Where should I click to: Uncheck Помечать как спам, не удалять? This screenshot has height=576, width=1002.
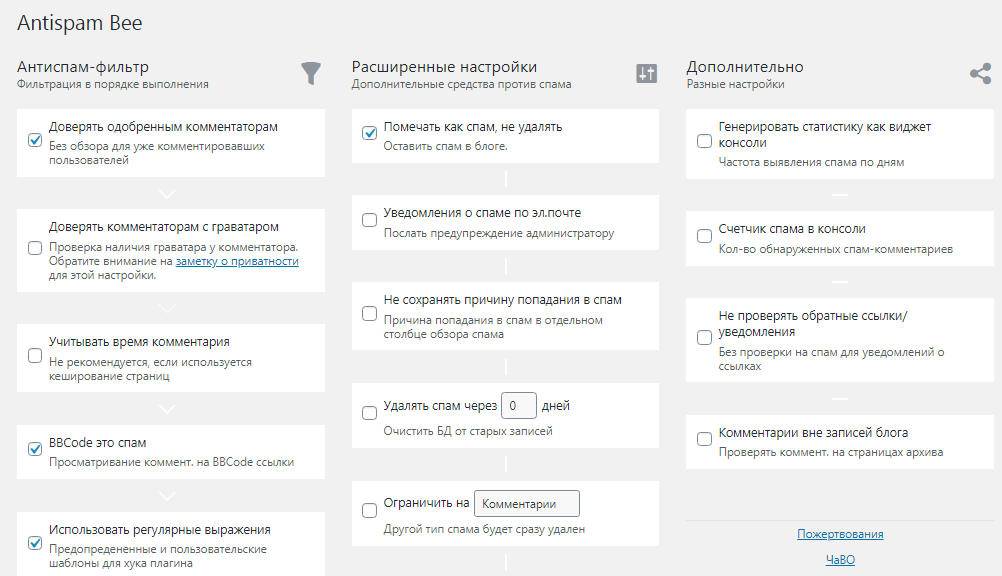(369, 133)
